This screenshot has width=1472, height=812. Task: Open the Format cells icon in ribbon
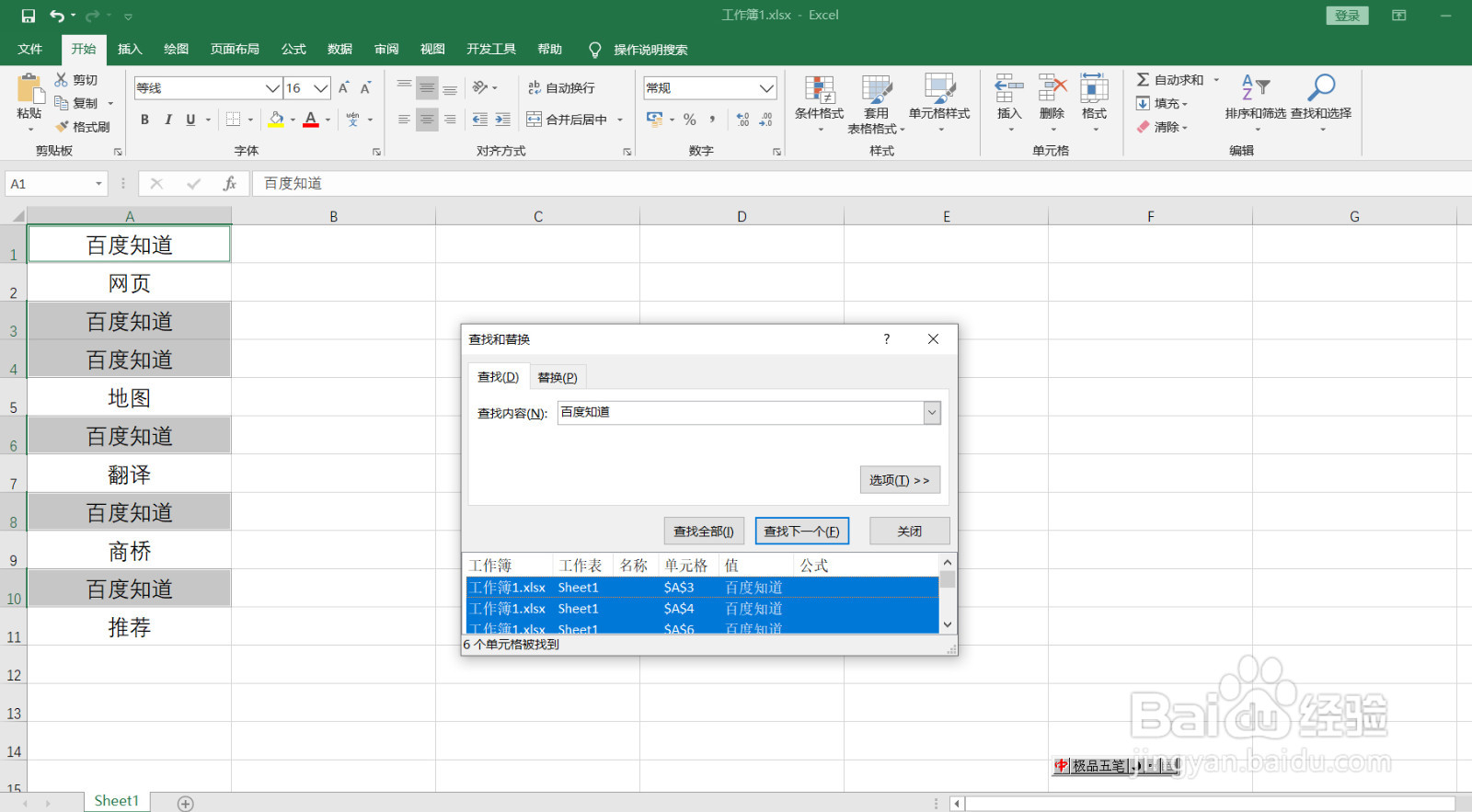(x=1094, y=89)
